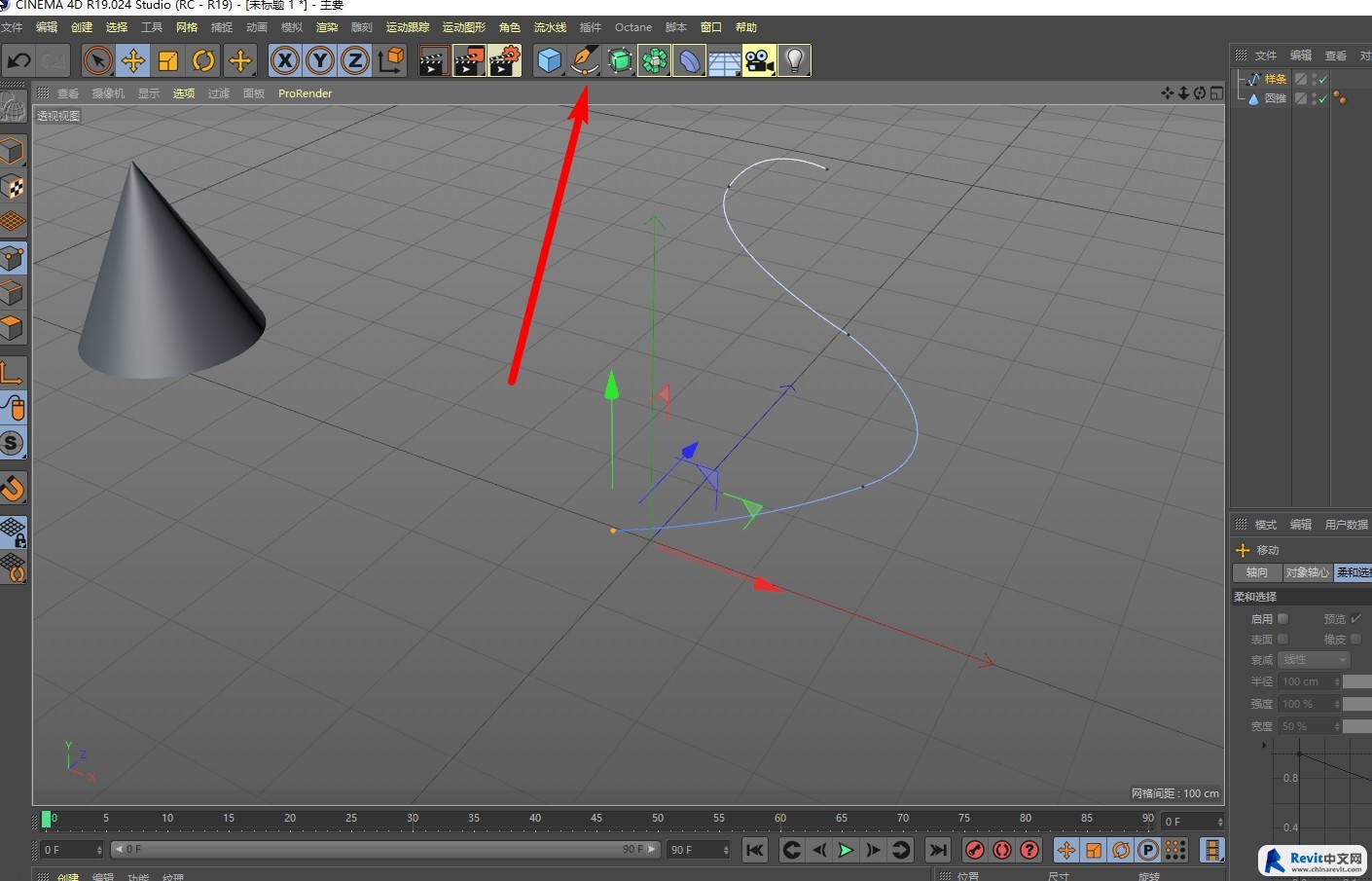Screen dimensions: 1372x881
Task: Select the Live Selection tool
Action: [97, 60]
